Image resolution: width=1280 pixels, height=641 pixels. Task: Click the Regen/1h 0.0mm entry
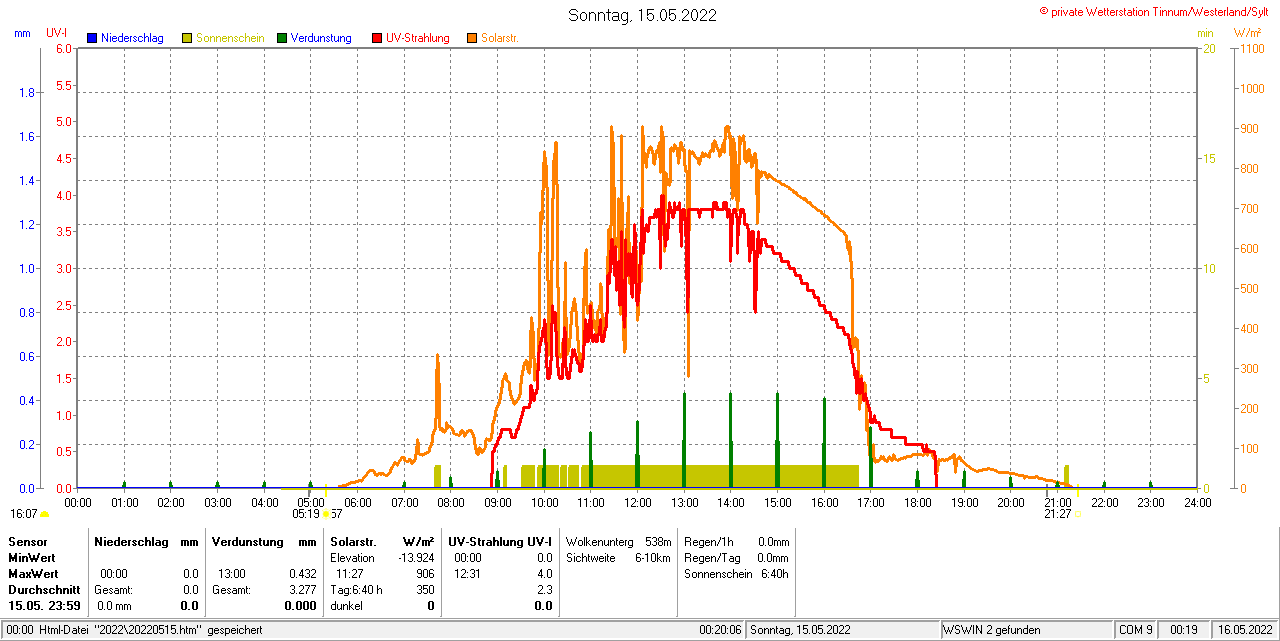point(736,541)
